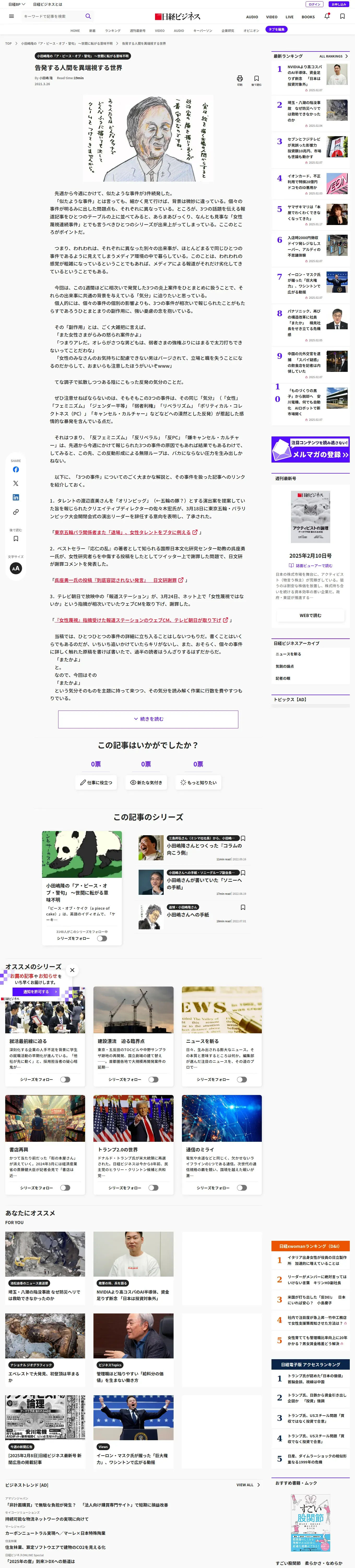Click the print icon below article title

pos(240,78)
